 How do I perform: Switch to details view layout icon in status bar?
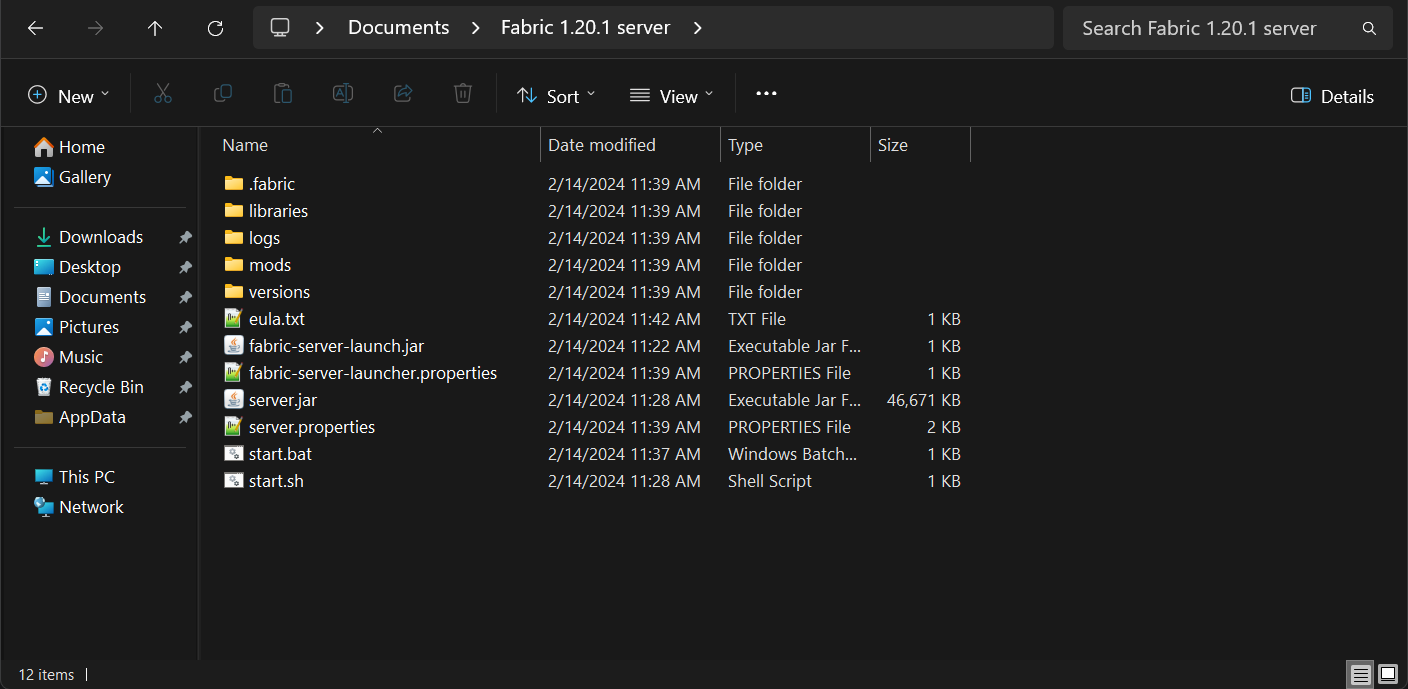coord(1361,675)
